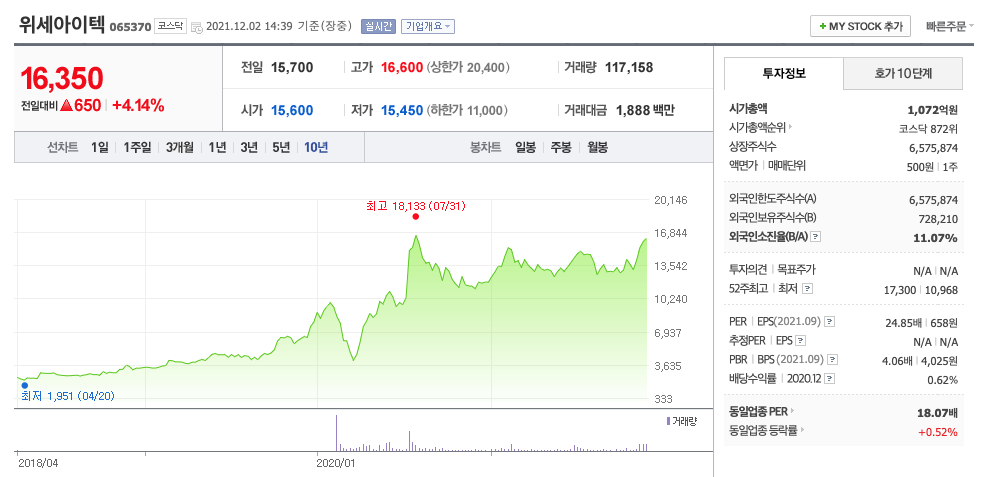The image size is (987, 477).
Task: Click the tallest volume bar near 2020/01
Action: [336, 433]
